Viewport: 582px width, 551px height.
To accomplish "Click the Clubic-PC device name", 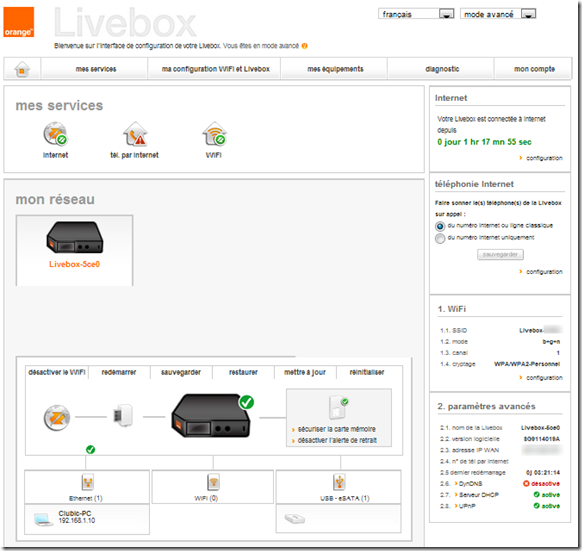I will [x=75, y=513].
